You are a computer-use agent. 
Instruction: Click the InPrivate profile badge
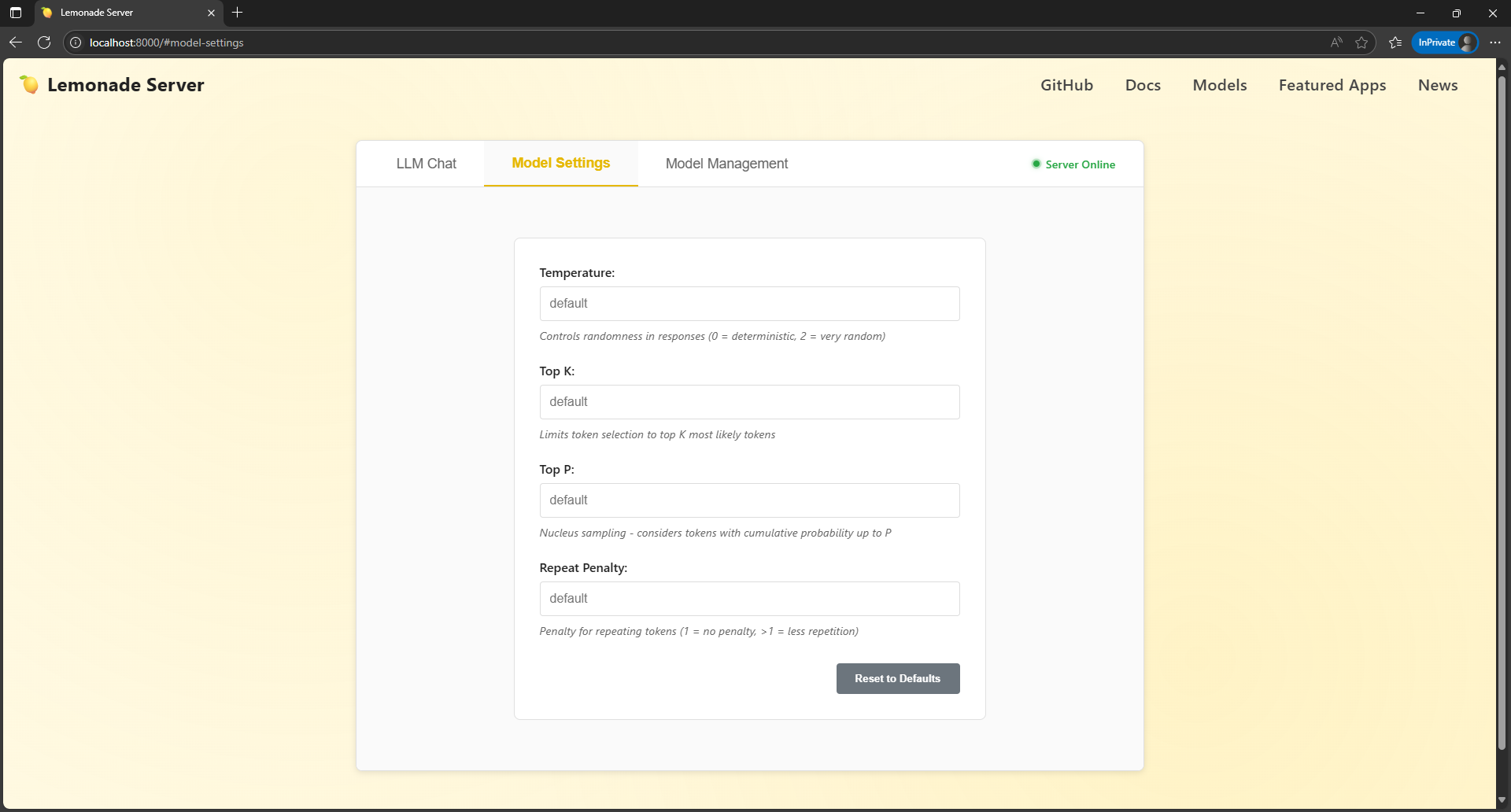(1445, 42)
